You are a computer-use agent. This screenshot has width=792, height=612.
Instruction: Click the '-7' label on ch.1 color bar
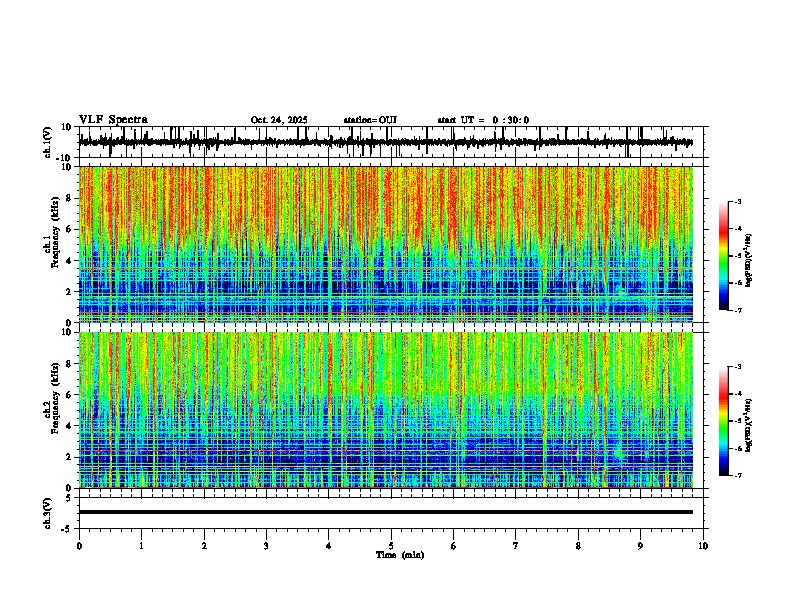tap(738, 310)
